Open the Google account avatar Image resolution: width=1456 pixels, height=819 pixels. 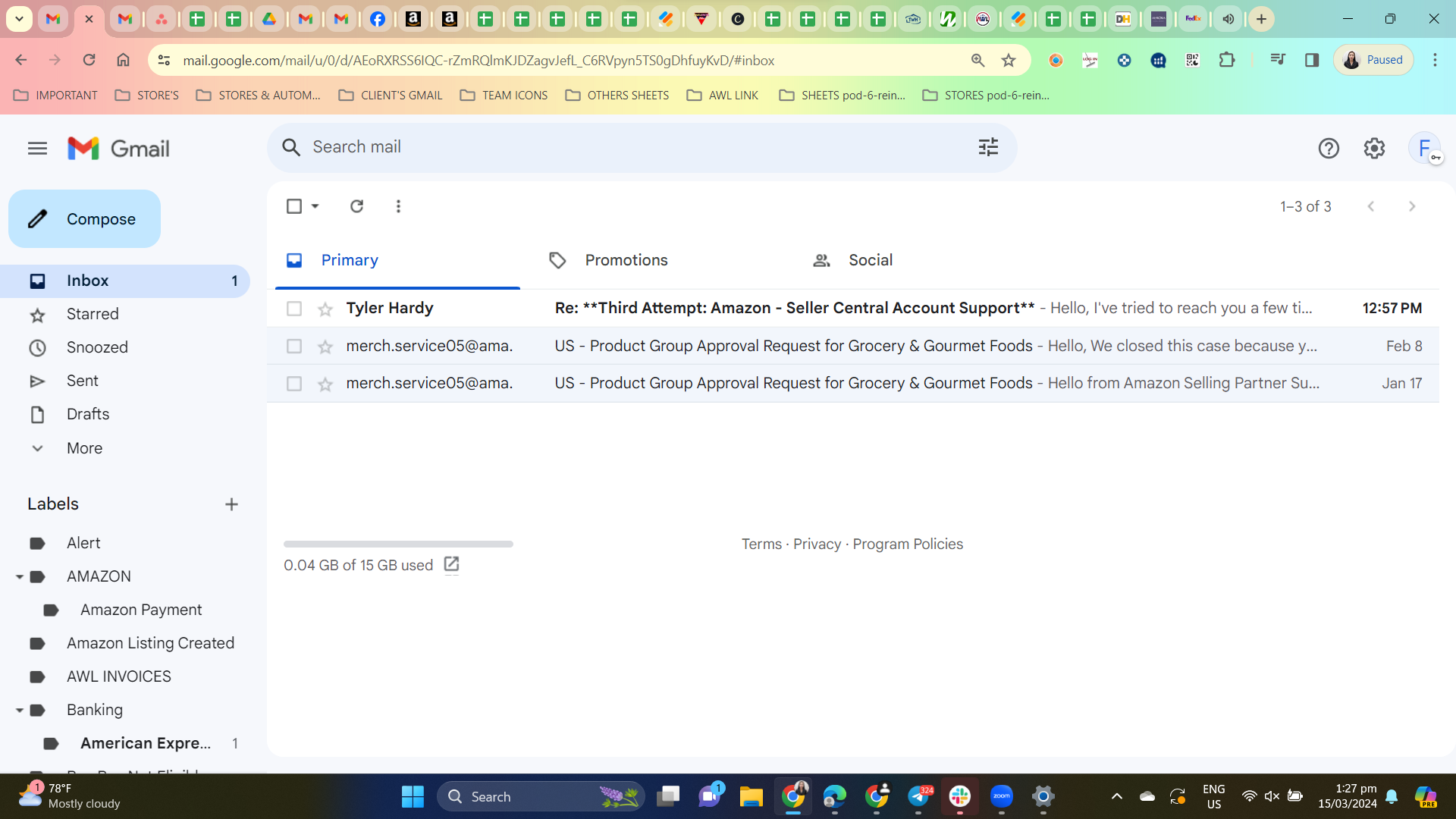click(x=1424, y=149)
